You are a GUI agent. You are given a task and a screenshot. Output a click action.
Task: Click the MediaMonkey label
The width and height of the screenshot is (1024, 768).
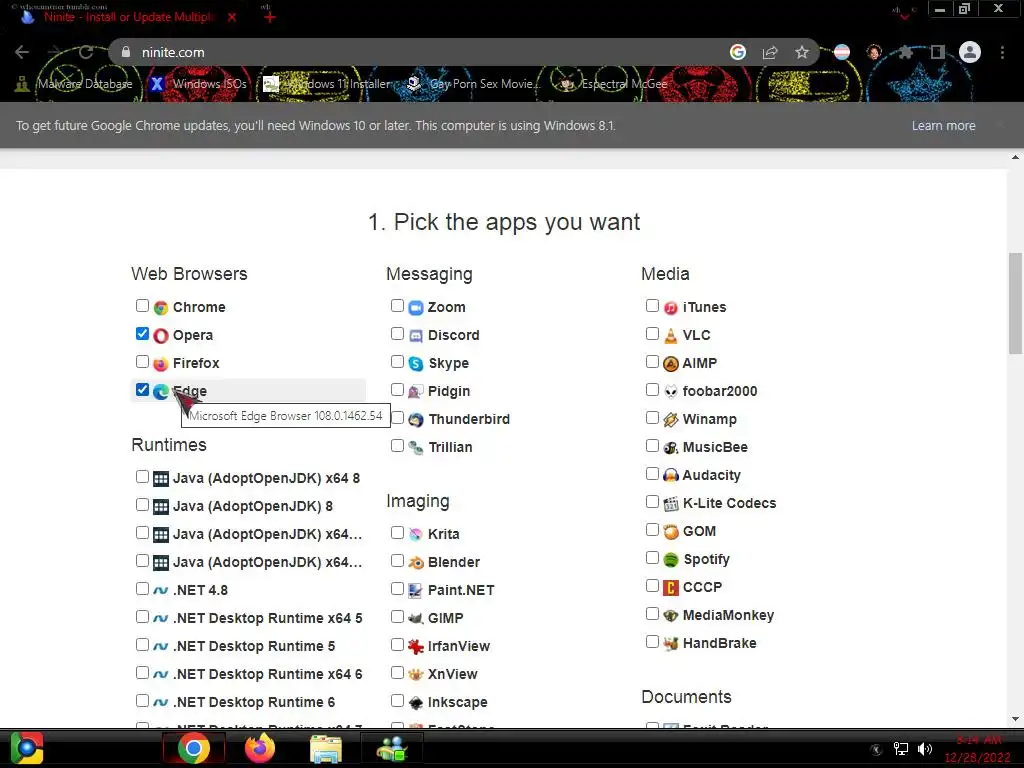[728, 615]
